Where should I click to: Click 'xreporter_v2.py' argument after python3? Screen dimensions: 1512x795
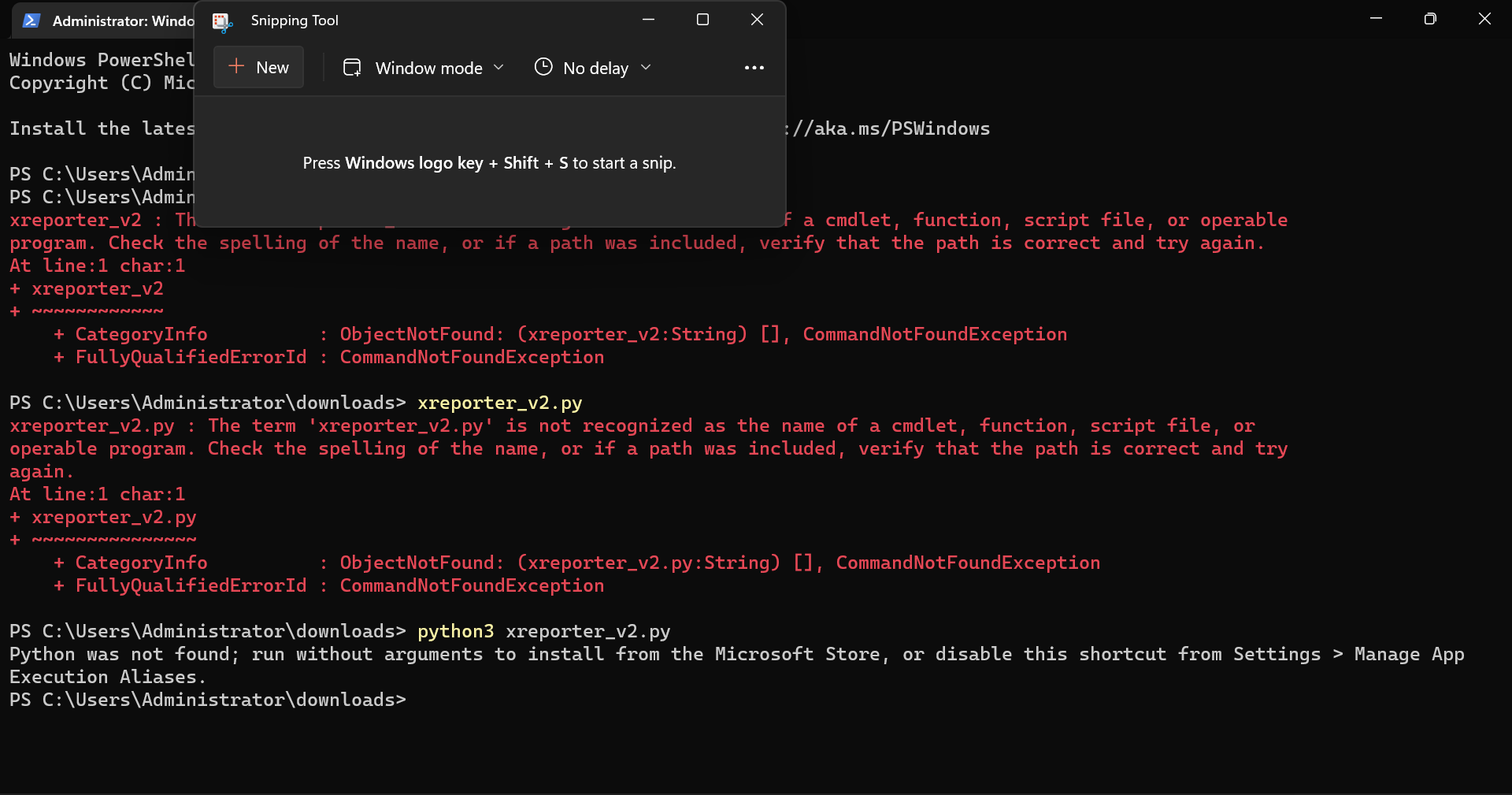pyautogui.click(x=588, y=632)
